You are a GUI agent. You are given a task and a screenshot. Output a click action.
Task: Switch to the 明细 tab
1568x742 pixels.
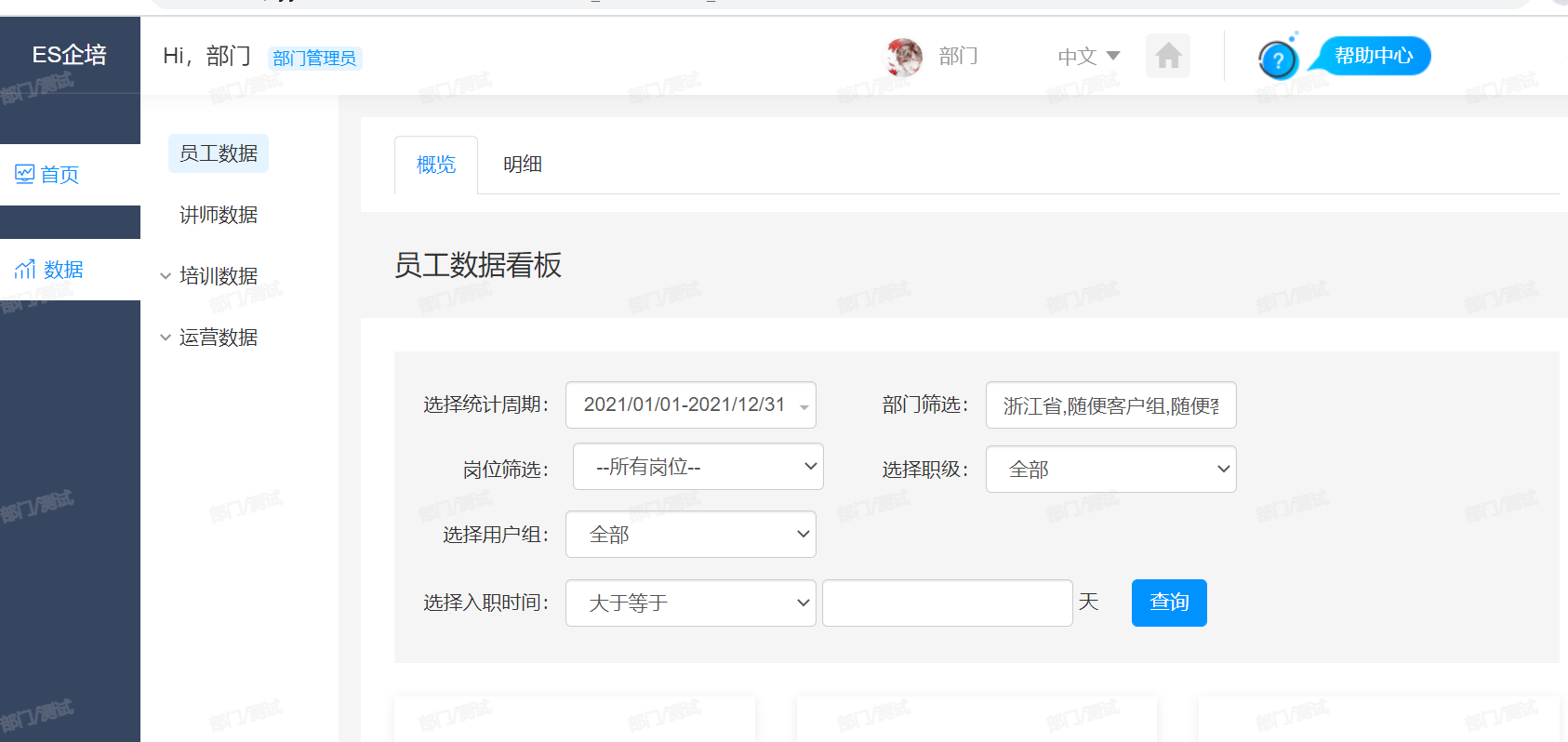pos(523,165)
